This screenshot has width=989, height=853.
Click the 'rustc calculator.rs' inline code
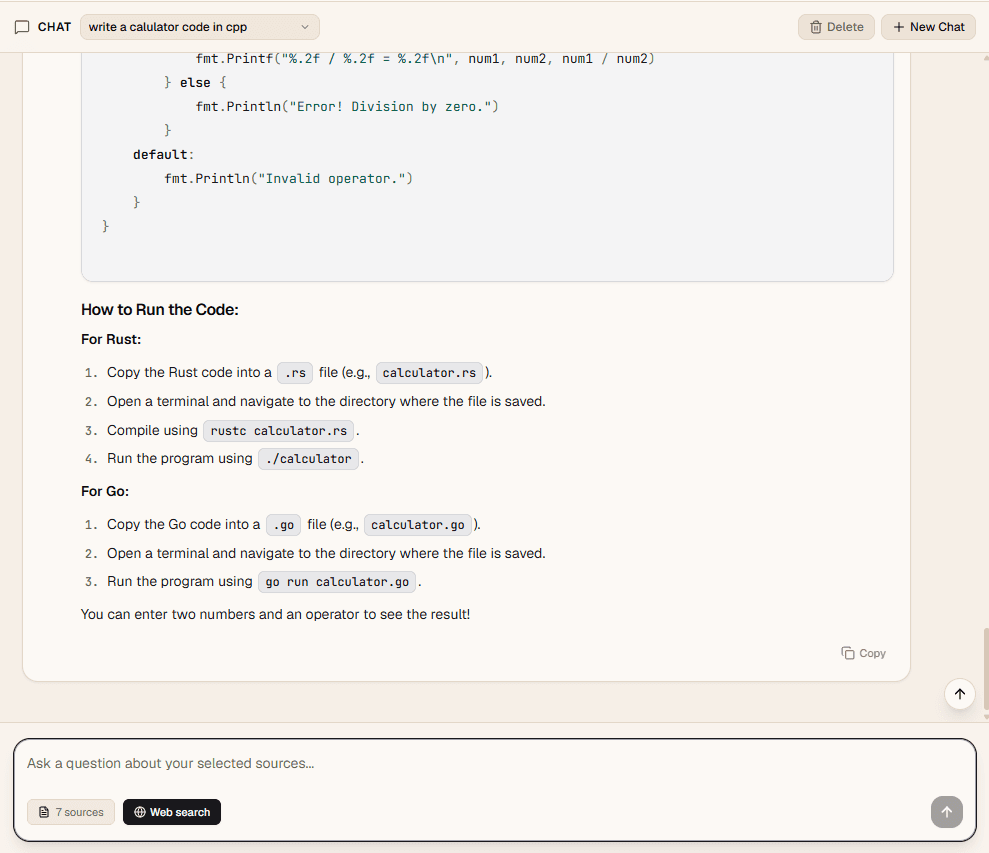pos(278,431)
